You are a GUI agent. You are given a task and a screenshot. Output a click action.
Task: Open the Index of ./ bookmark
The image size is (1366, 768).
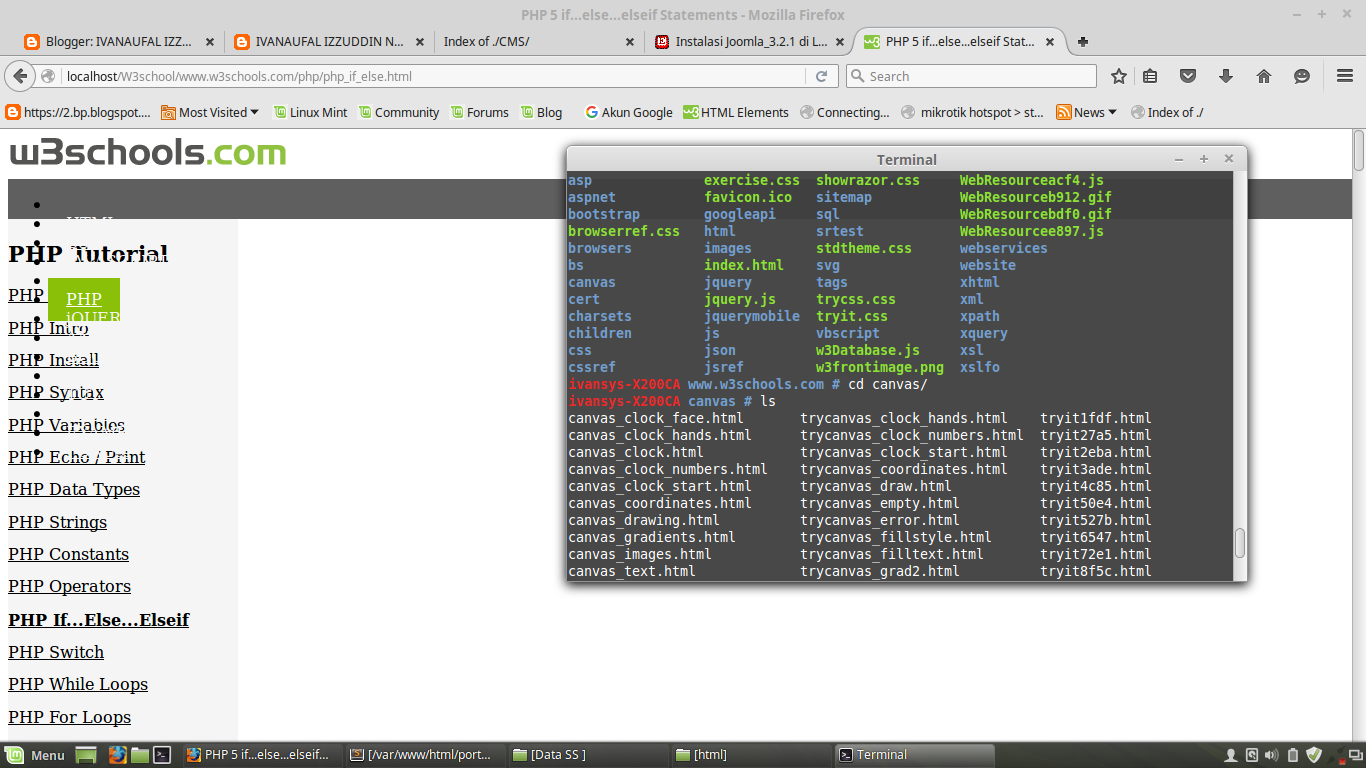click(x=1167, y=113)
